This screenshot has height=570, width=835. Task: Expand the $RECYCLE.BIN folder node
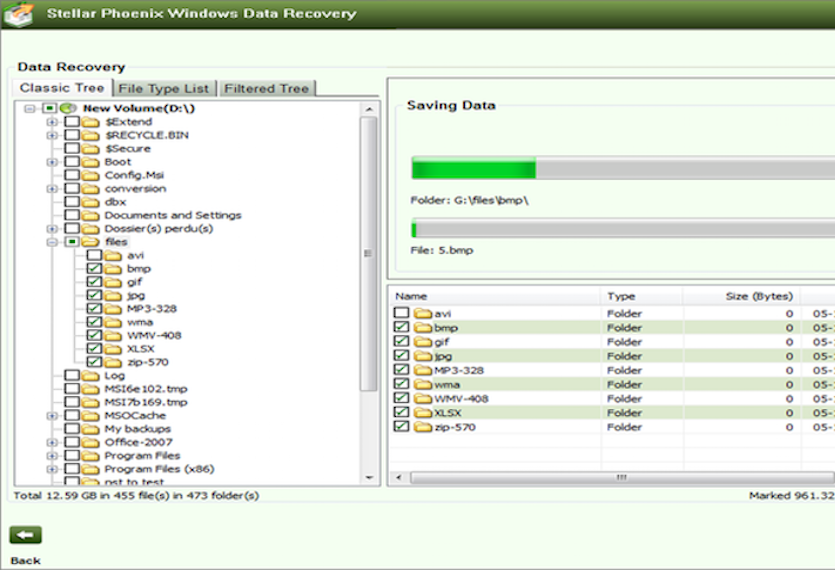click(x=52, y=135)
